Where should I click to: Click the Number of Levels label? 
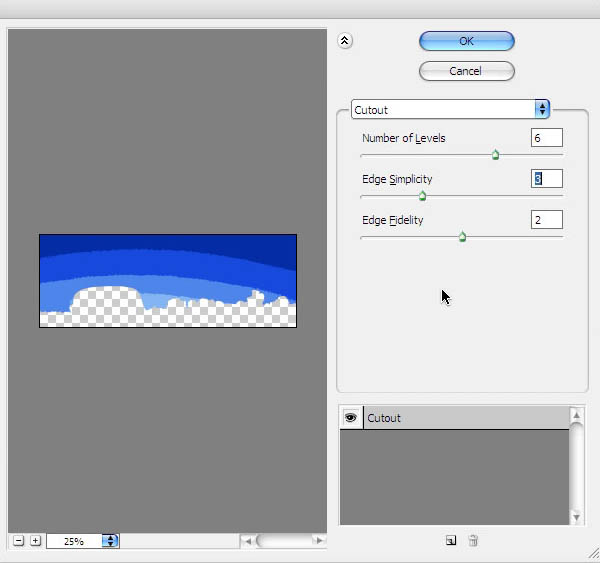click(x=404, y=138)
